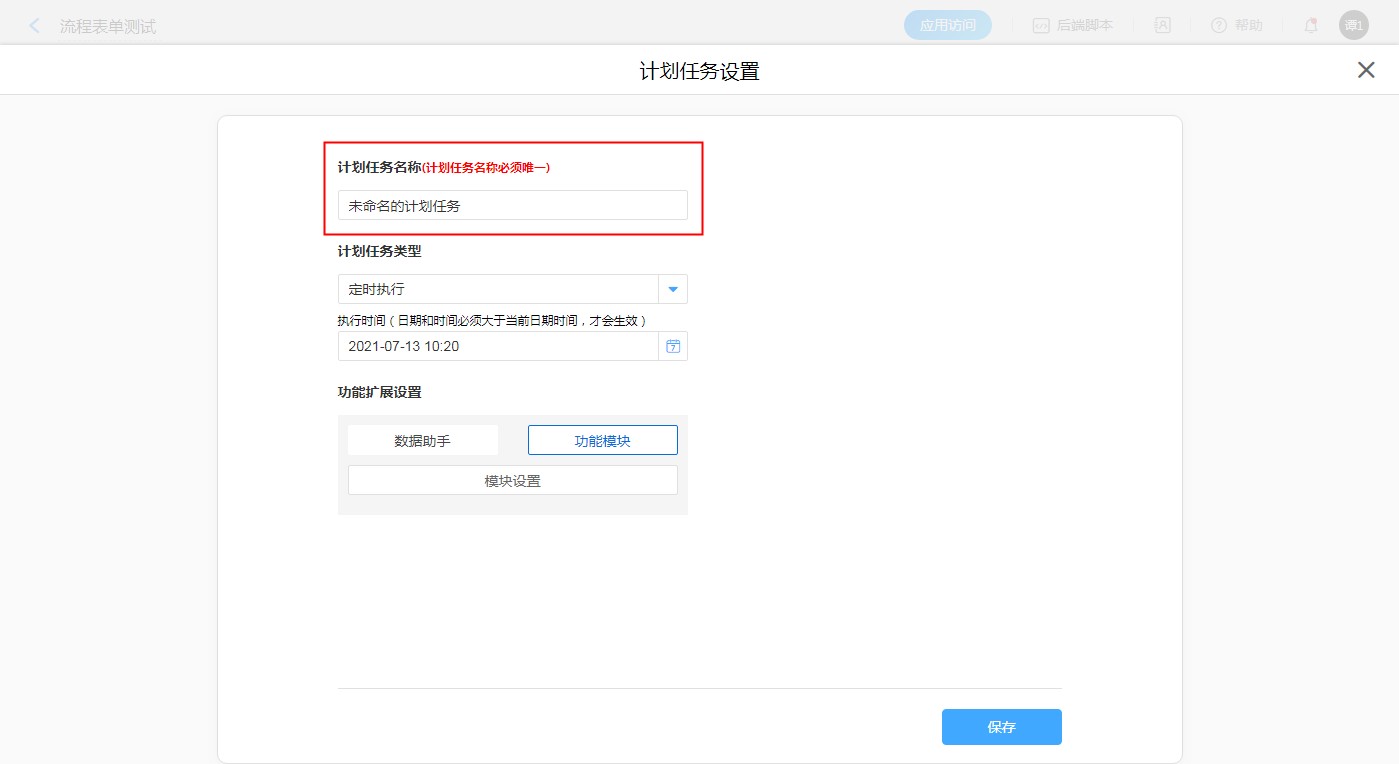
Task: Click the 计划任务名称 input field
Action: [x=512, y=205]
